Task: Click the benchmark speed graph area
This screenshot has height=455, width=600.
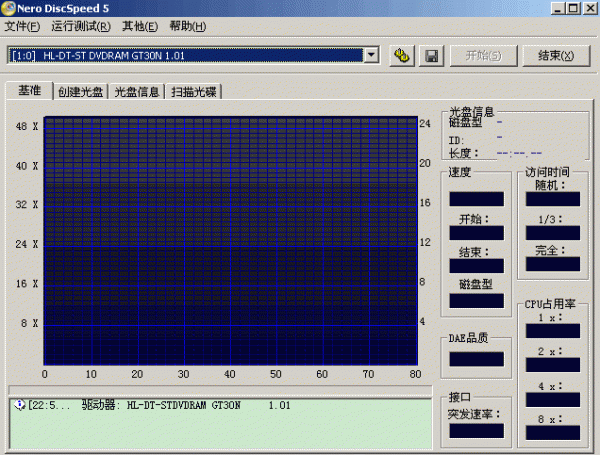Action: [231, 241]
